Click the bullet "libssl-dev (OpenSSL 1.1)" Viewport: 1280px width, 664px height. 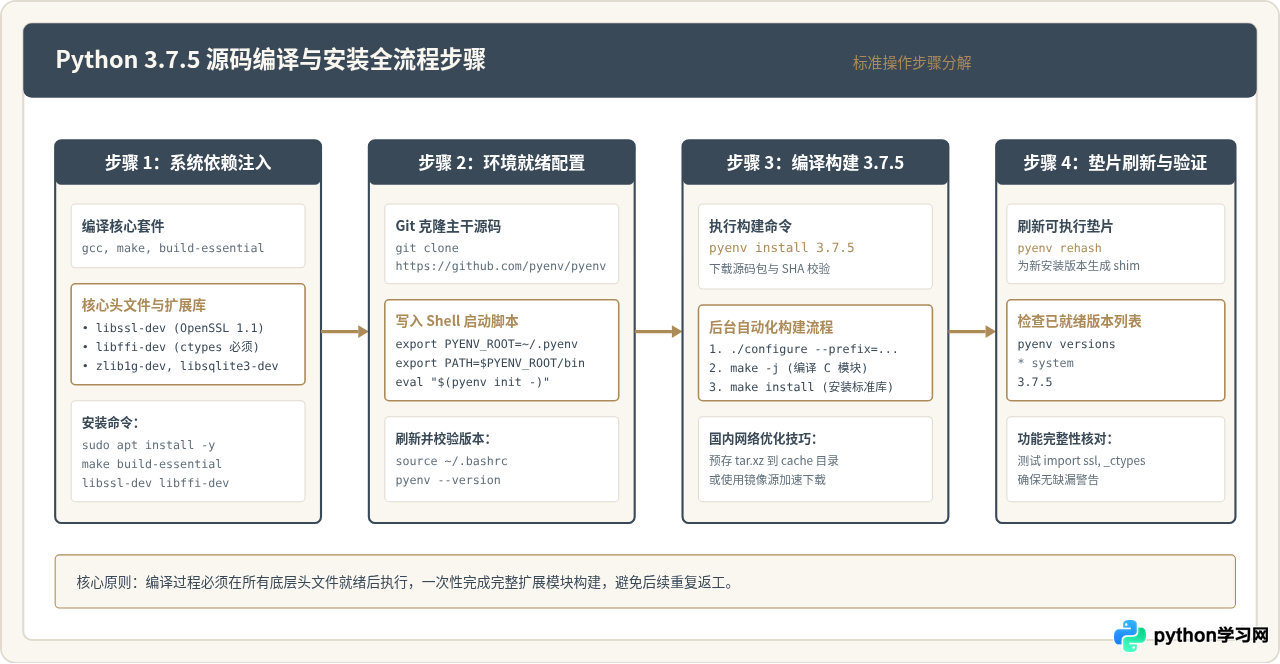[173, 327]
